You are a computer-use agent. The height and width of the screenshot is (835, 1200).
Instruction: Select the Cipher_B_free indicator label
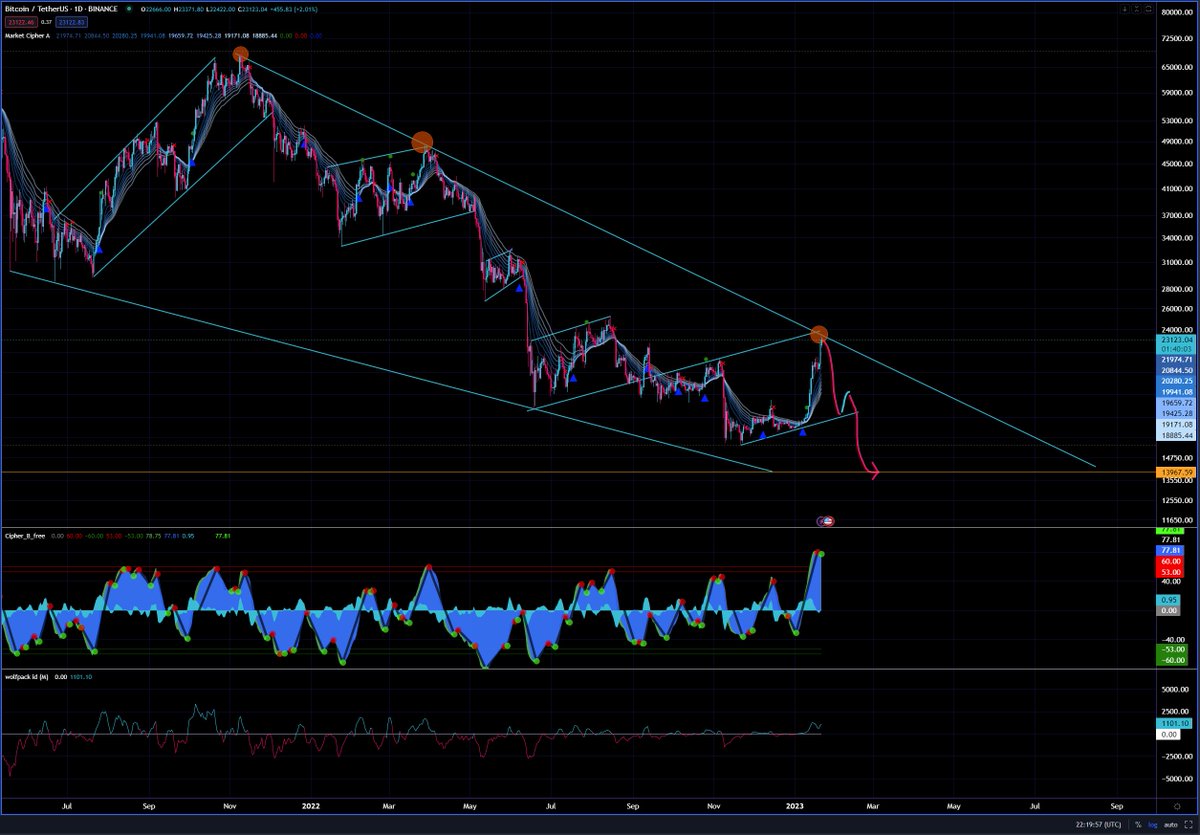point(27,536)
